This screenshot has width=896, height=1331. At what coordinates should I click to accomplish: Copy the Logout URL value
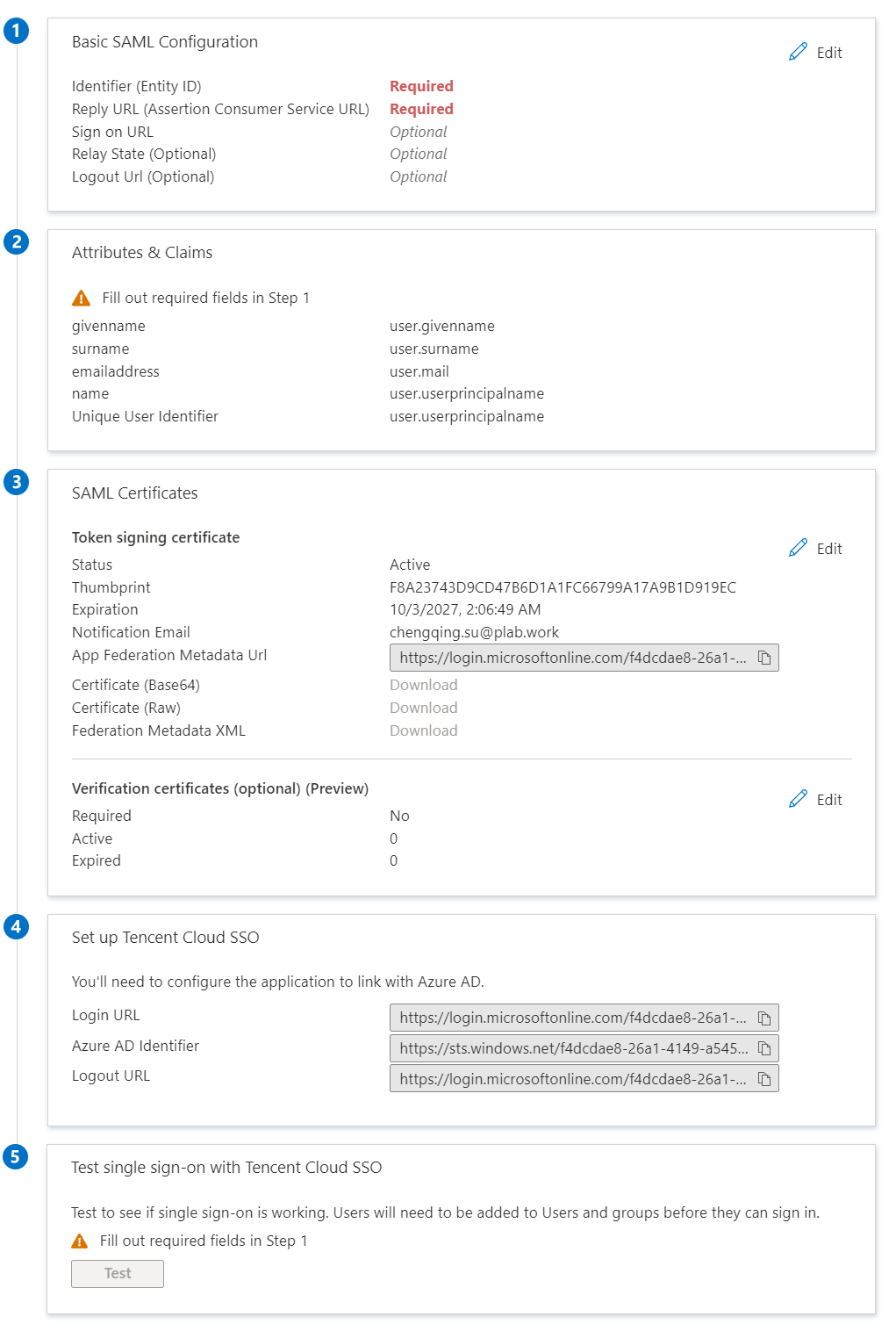(765, 1078)
